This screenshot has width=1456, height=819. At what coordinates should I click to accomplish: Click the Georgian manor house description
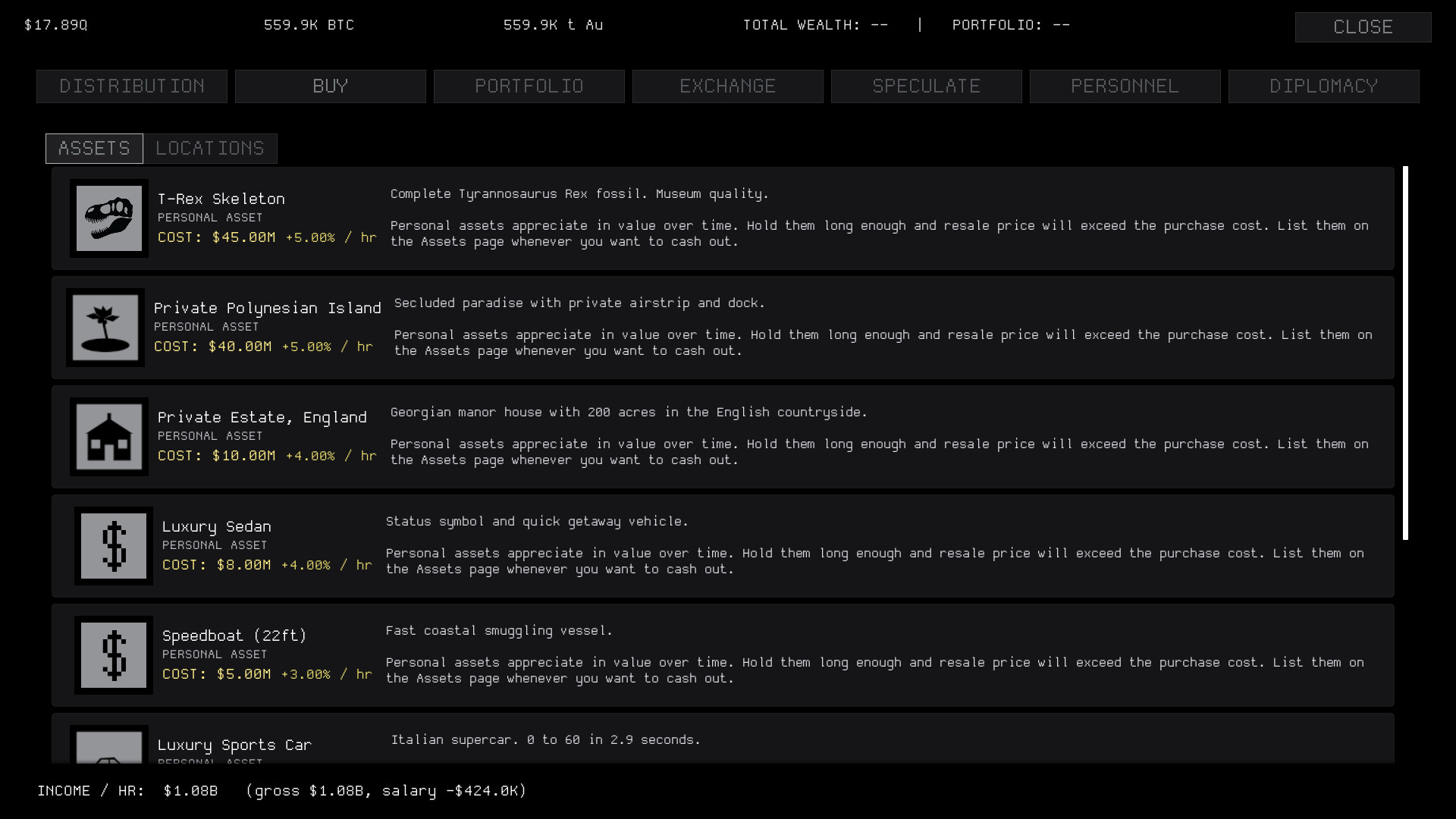tap(629, 413)
